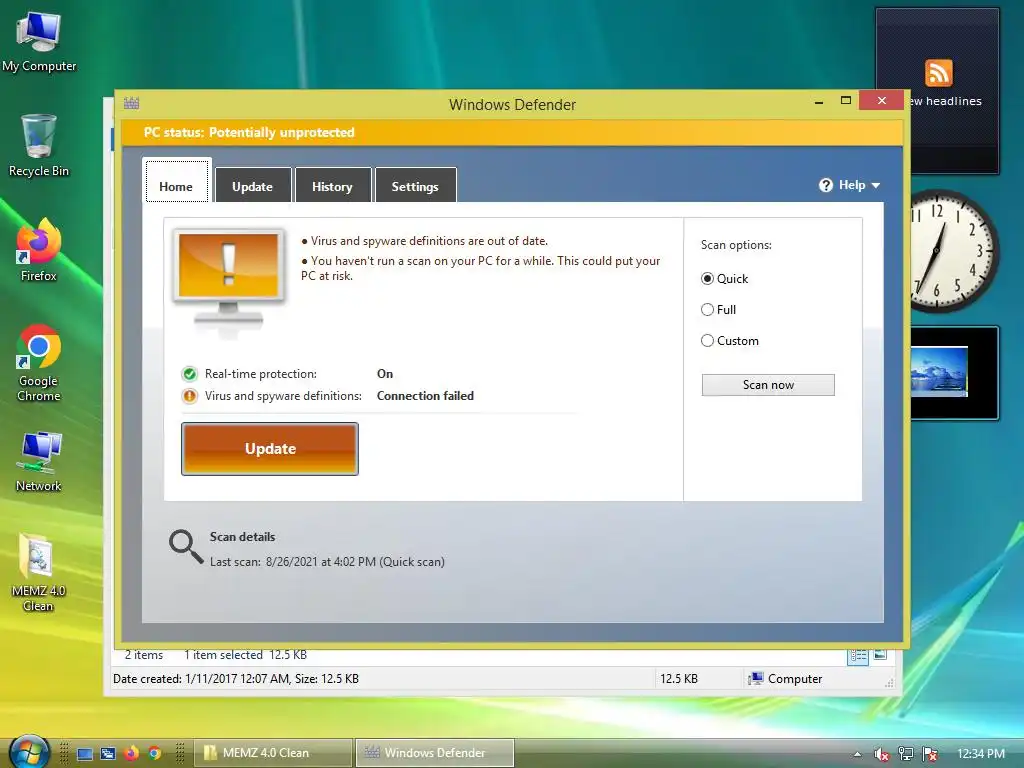Switch to the Settings tab
This screenshot has height=768, width=1024.
tap(415, 185)
